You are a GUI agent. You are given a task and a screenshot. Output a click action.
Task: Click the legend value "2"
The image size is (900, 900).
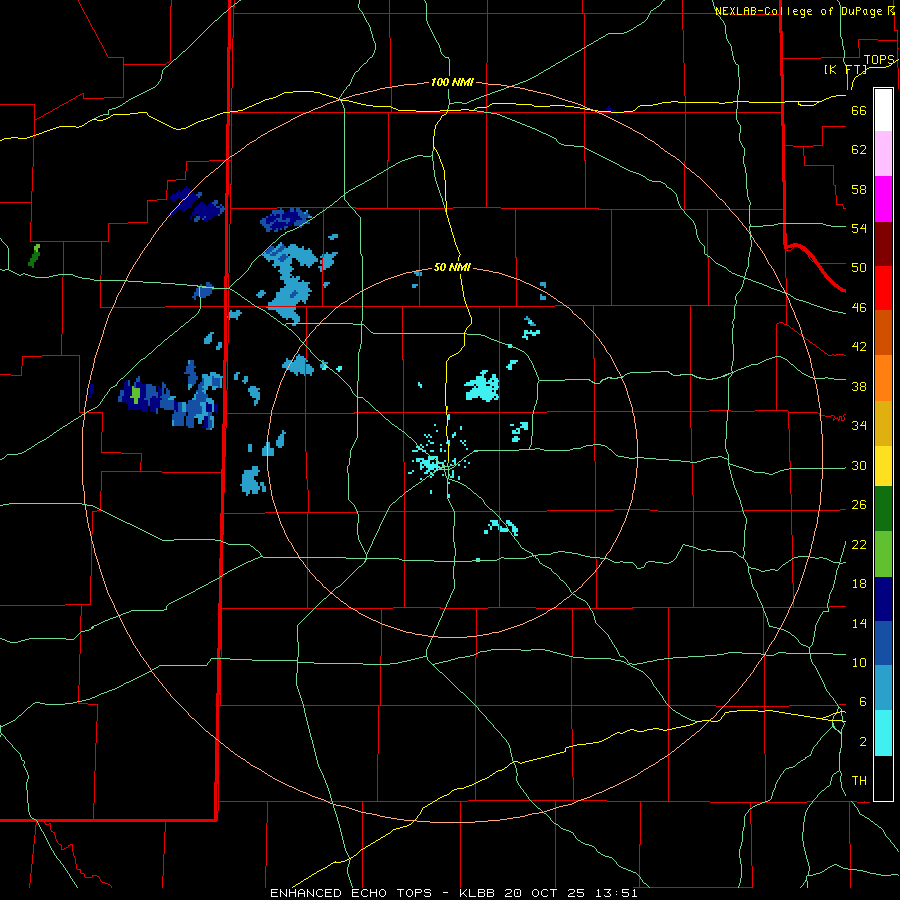(862, 741)
